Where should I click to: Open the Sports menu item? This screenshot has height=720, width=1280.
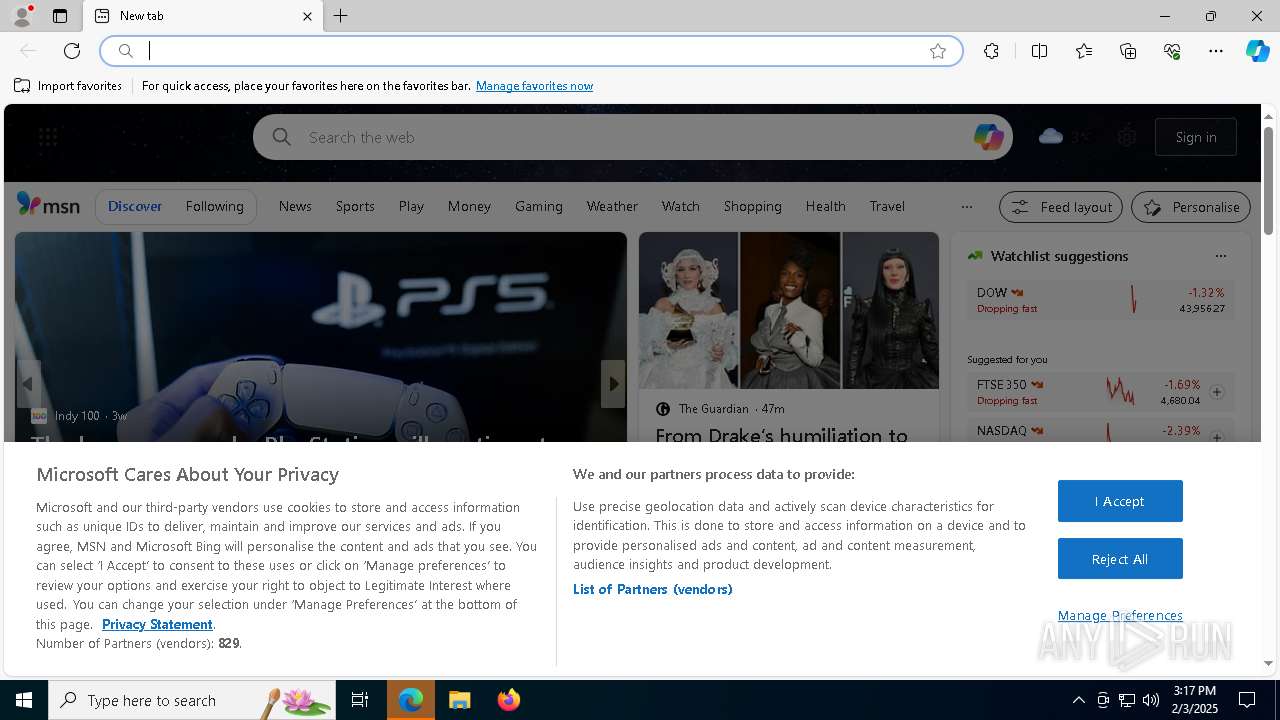pyautogui.click(x=355, y=206)
